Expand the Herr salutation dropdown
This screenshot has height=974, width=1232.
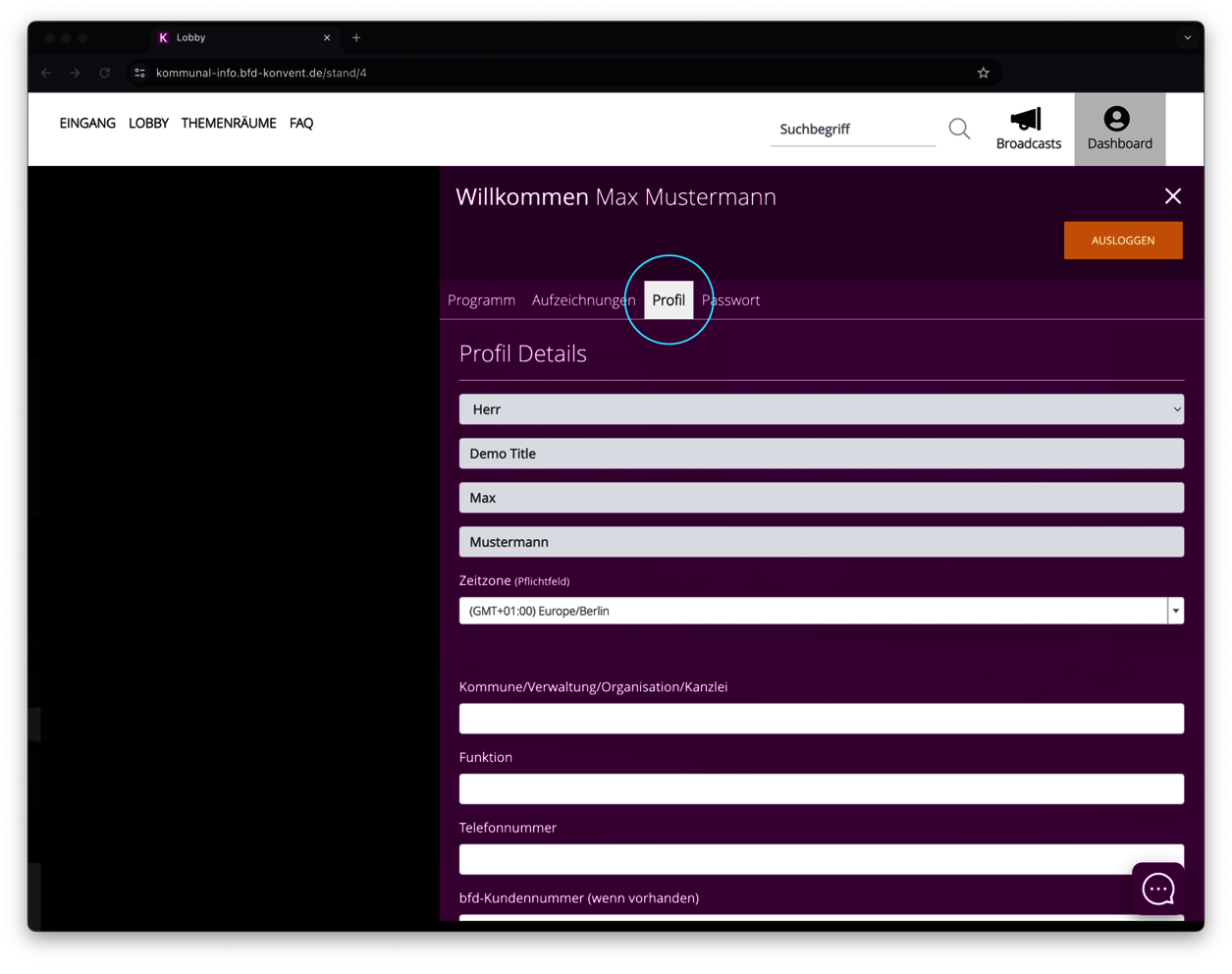[821, 409]
